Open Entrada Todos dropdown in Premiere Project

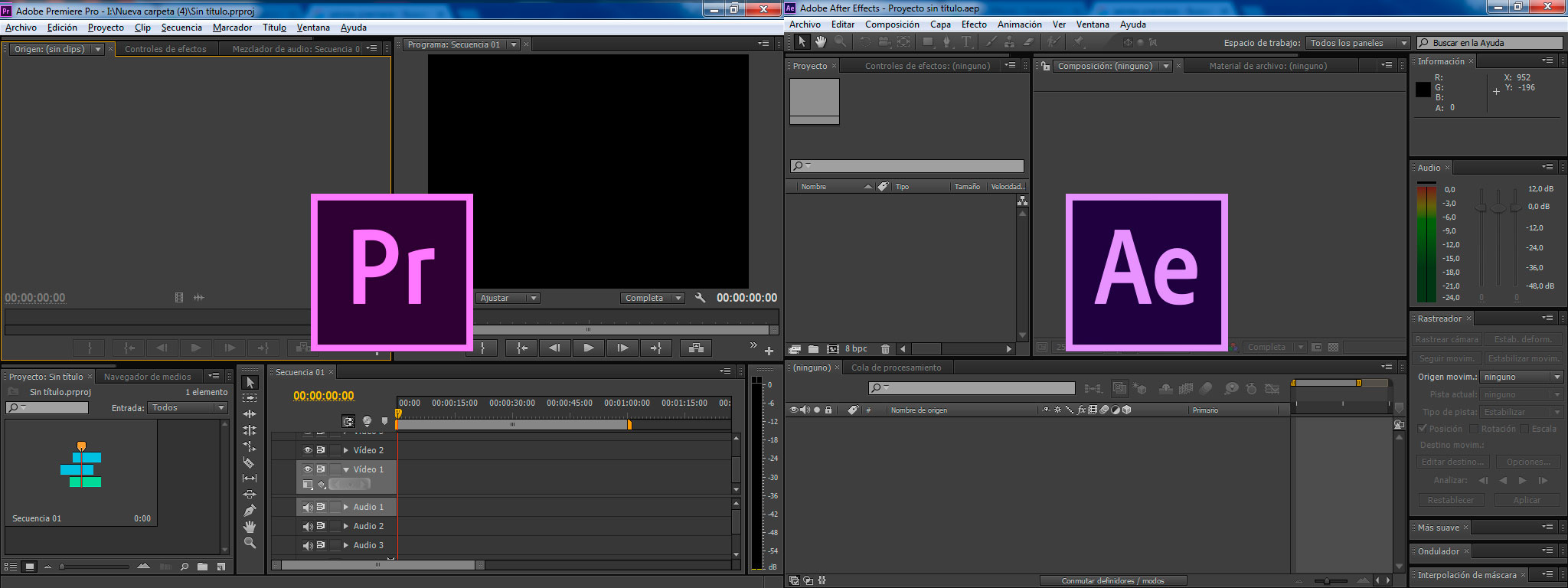click(x=188, y=408)
